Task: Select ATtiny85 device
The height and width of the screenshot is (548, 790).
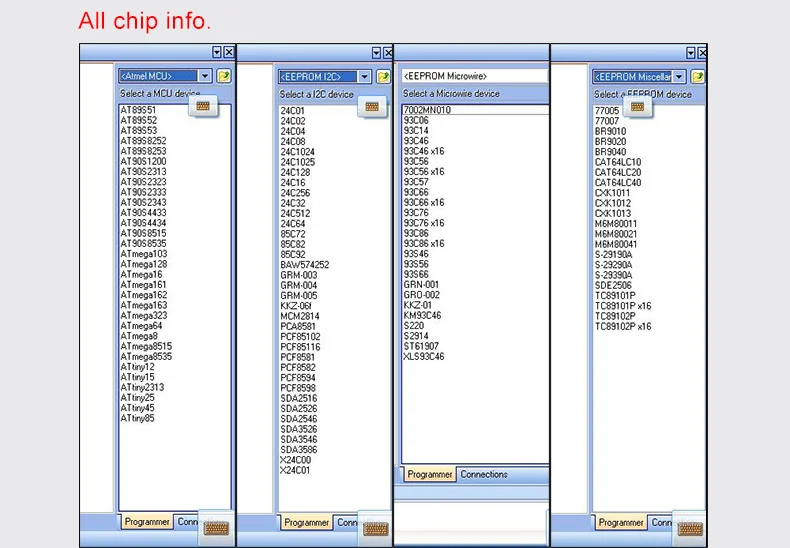Action: [x=137, y=418]
